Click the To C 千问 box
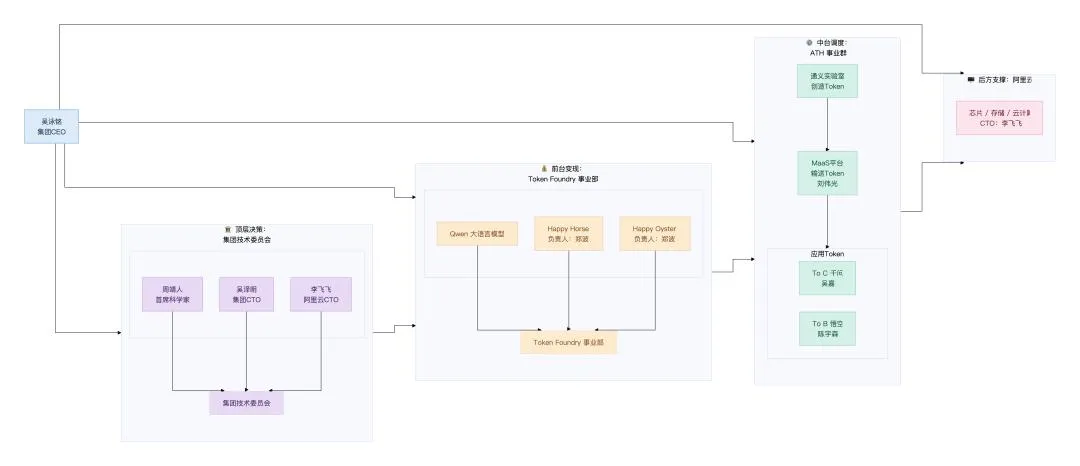 827,278
